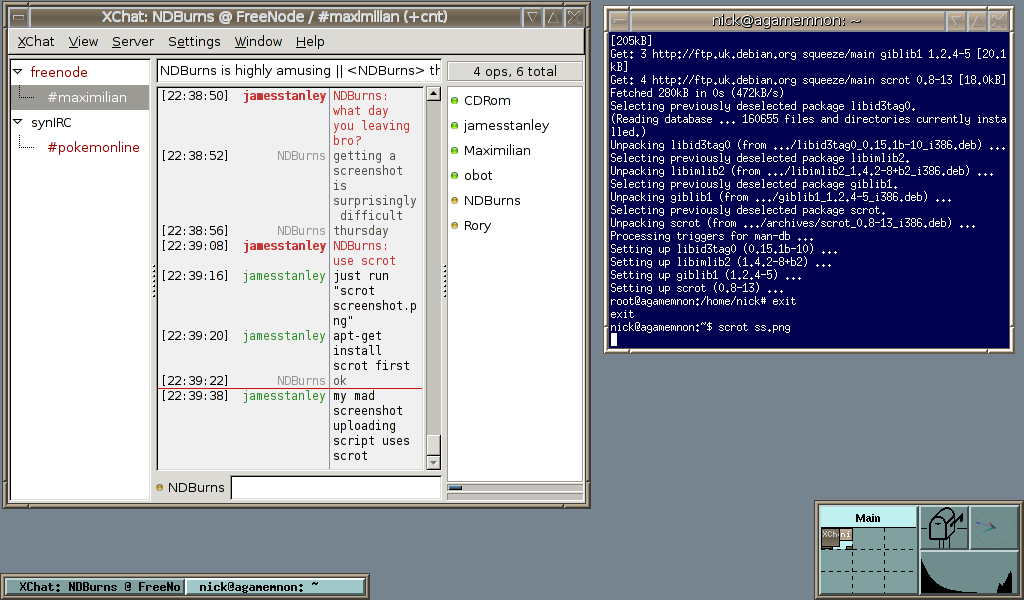Viewport: 1024px width, 600px height.
Task: Open the Server menu
Action: (133, 41)
